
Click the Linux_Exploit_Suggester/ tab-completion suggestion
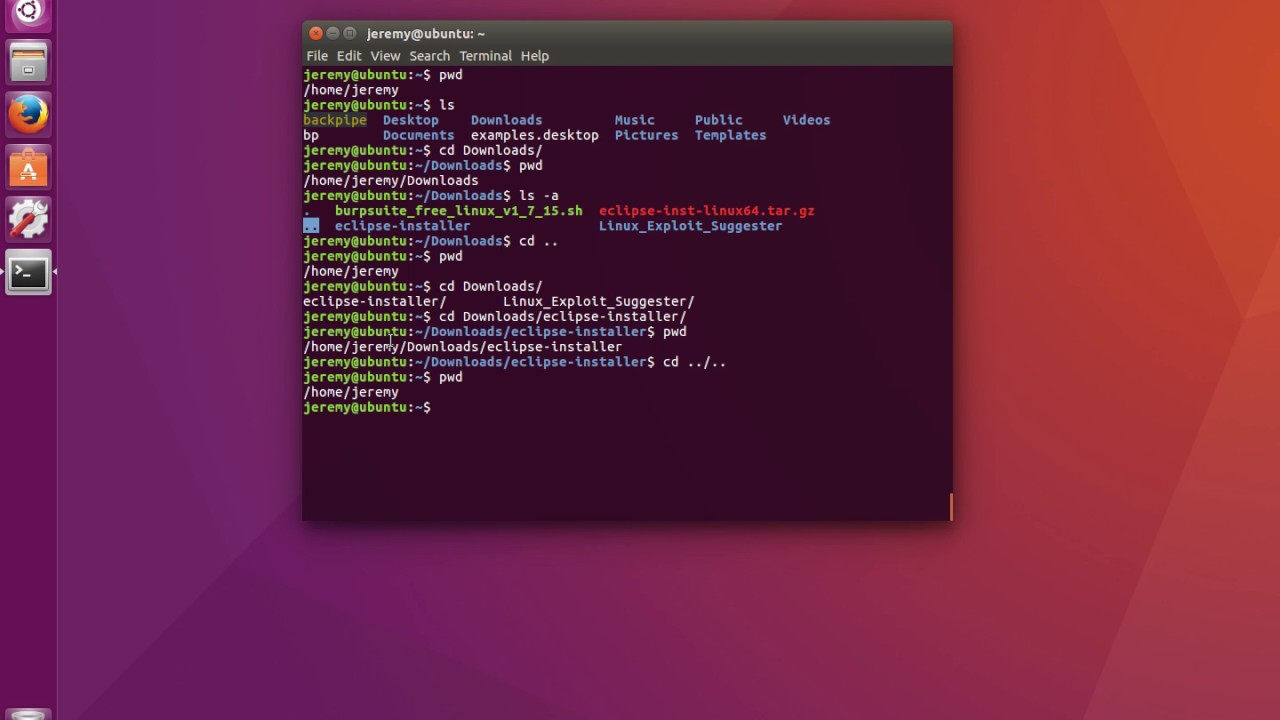[x=599, y=302]
